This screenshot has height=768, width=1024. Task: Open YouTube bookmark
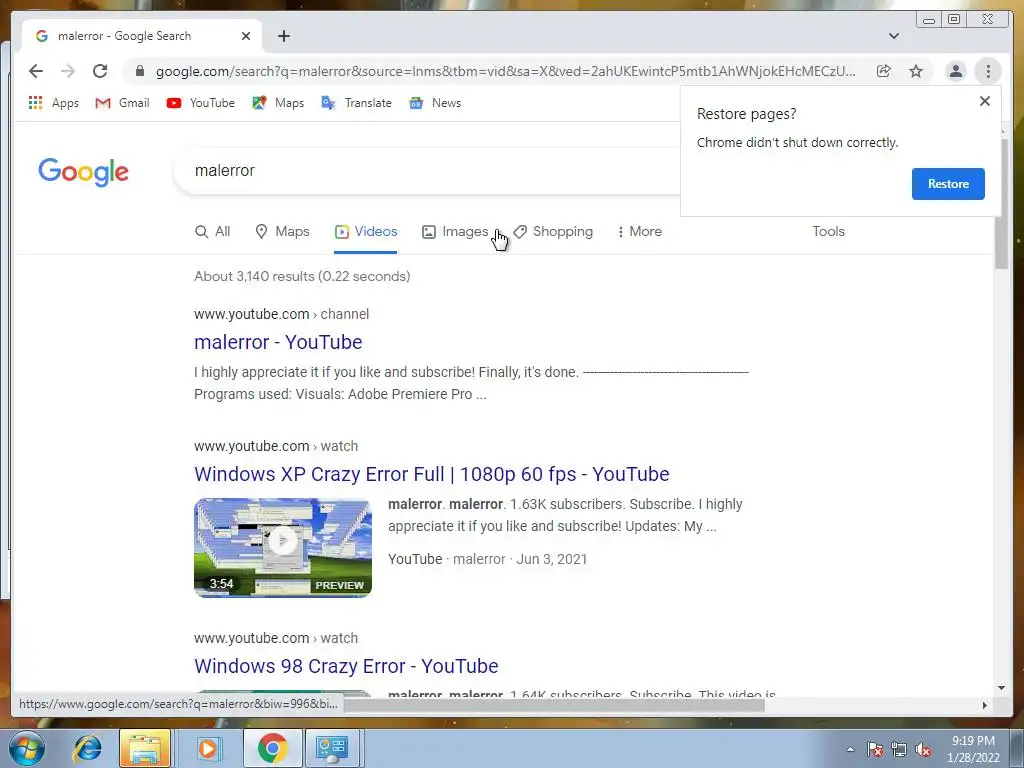[x=200, y=103]
